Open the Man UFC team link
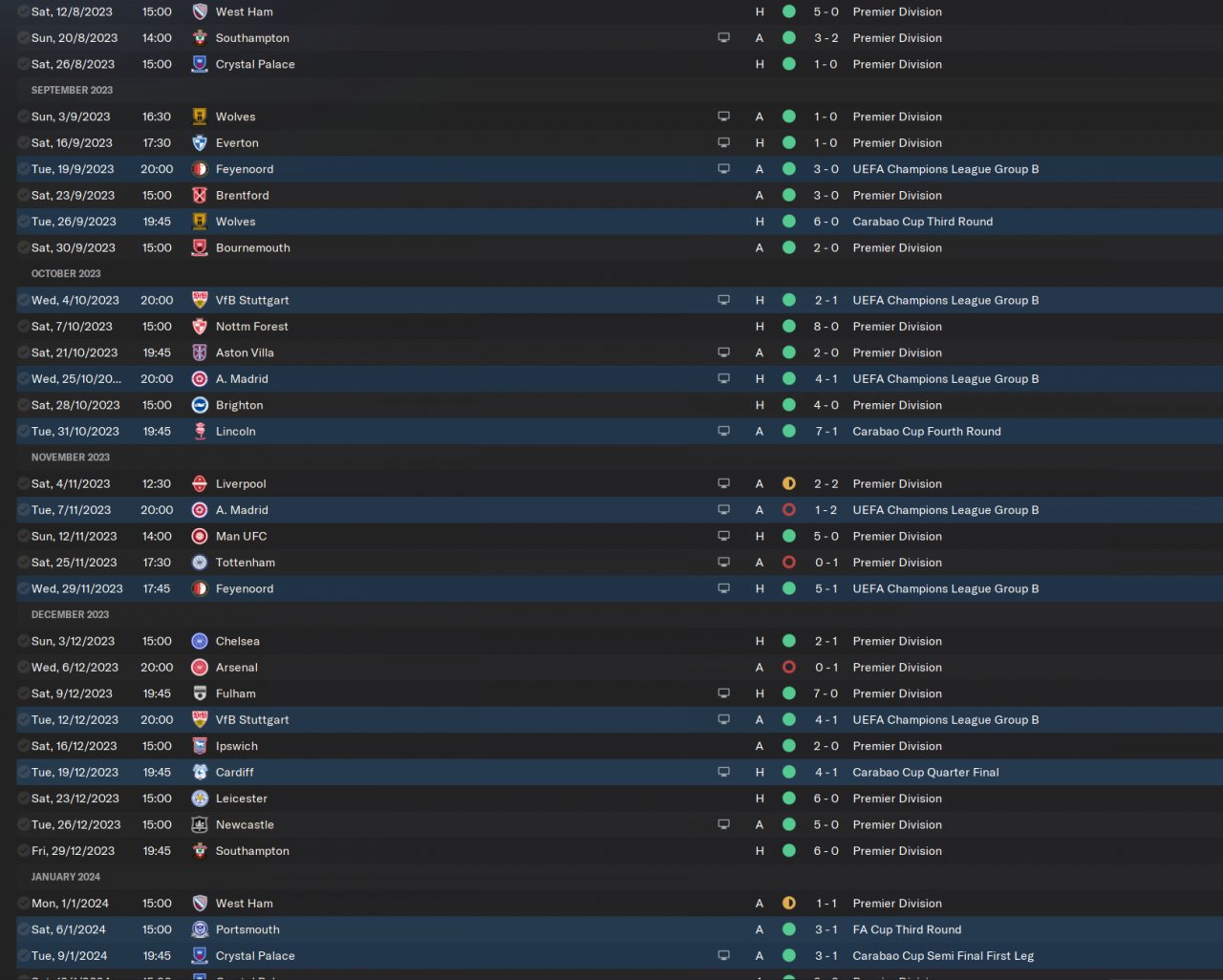This screenshot has height=980, width=1223. [241, 537]
